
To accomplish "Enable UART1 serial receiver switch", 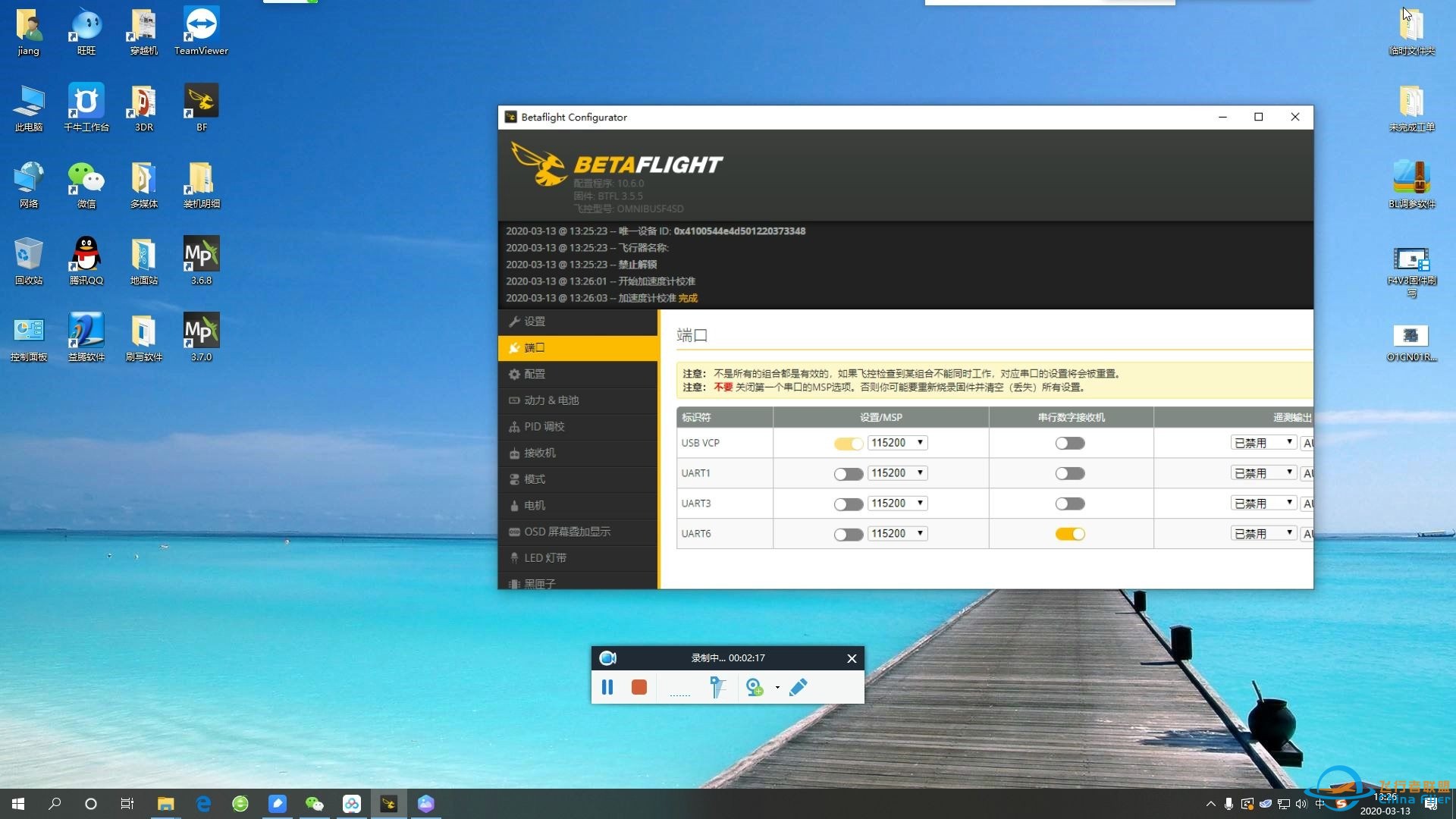I will [x=1070, y=473].
